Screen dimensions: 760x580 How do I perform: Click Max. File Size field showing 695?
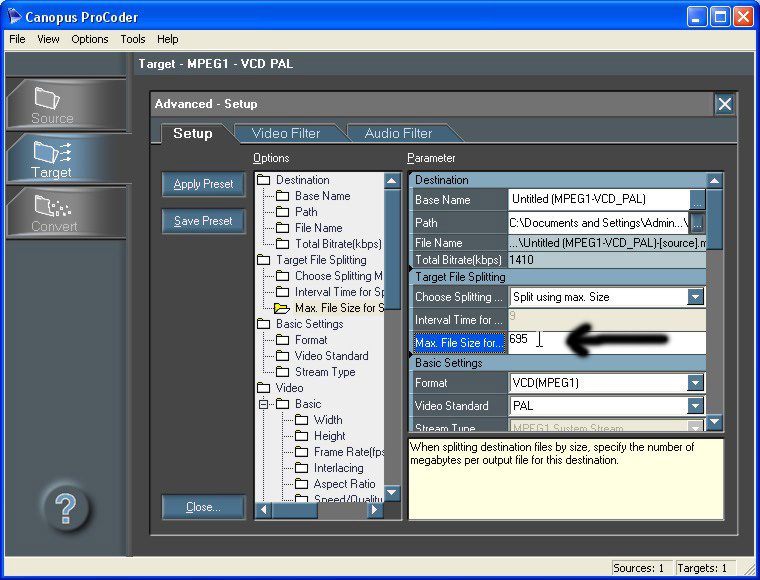coord(606,343)
